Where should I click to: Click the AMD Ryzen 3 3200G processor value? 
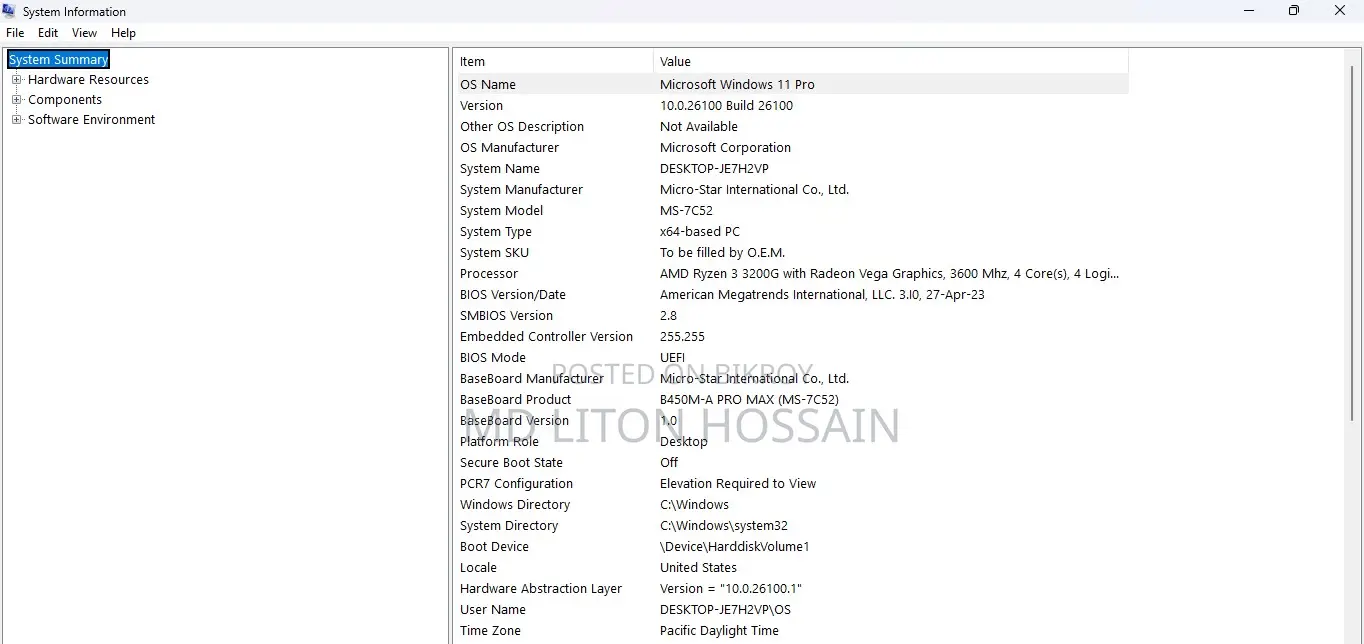click(889, 274)
